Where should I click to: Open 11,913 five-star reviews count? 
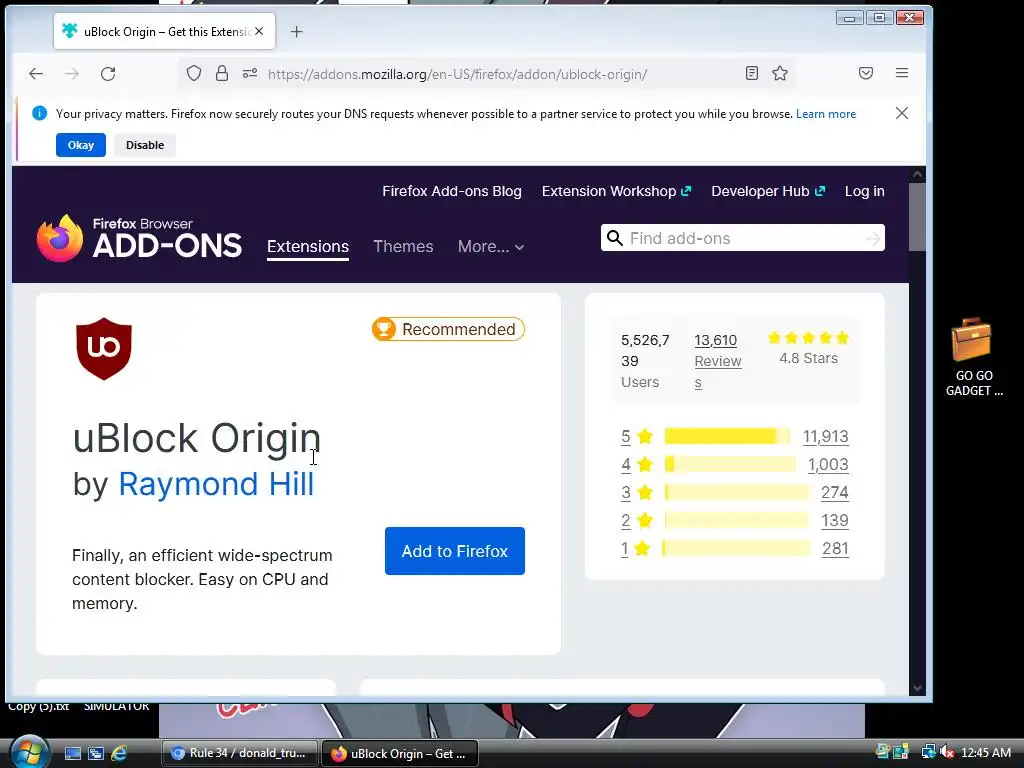825,436
